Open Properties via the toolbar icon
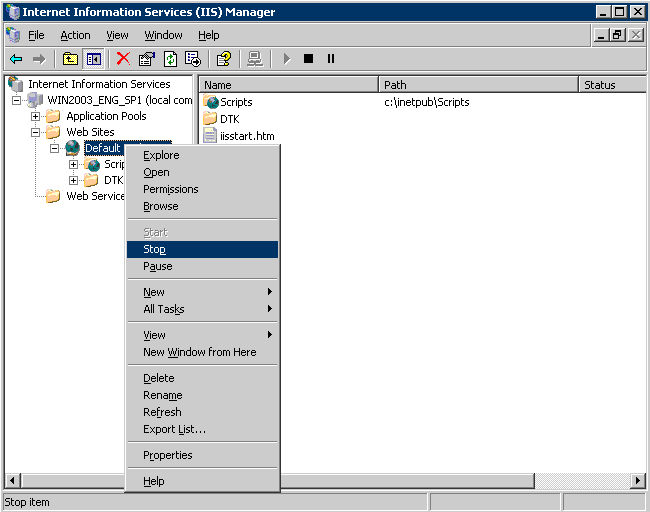This screenshot has height=512, width=650. pos(147,59)
